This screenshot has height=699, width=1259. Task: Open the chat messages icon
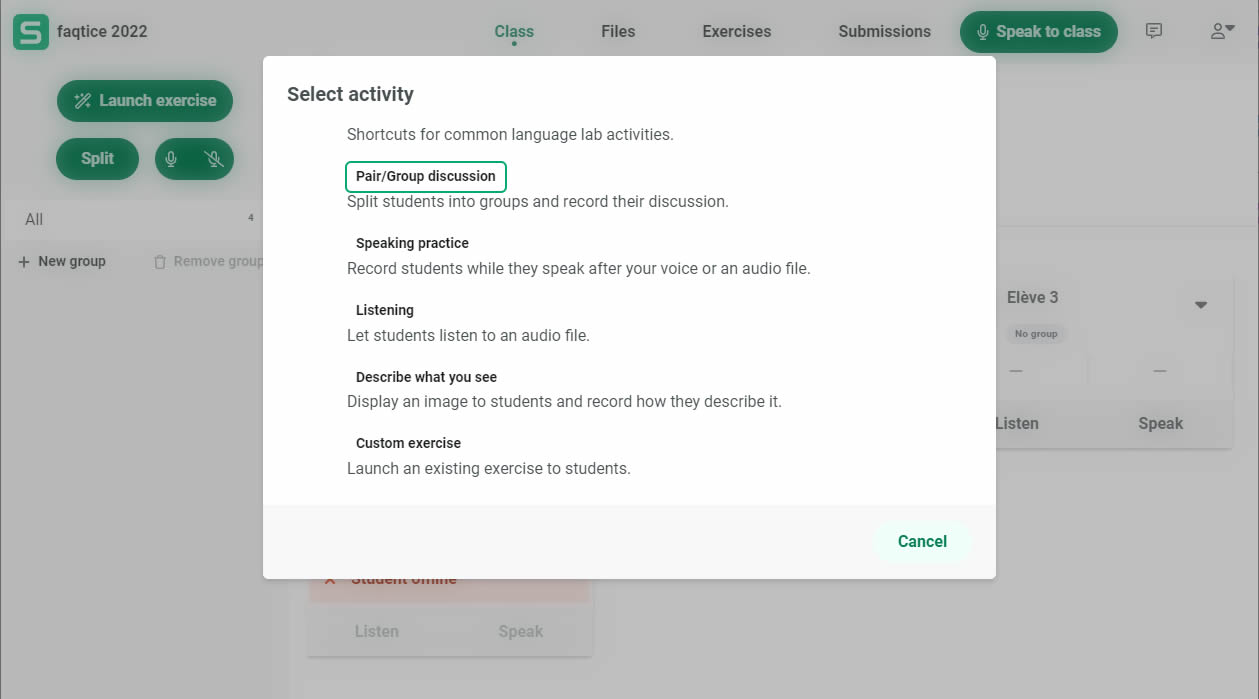point(1153,31)
